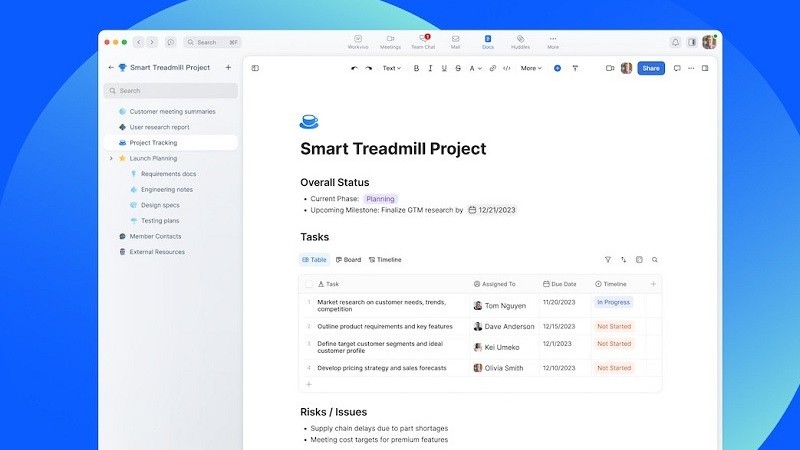Screen dimensions: 800x450
Task: Open Customer meeting summaries page
Action: click(172, 111)
